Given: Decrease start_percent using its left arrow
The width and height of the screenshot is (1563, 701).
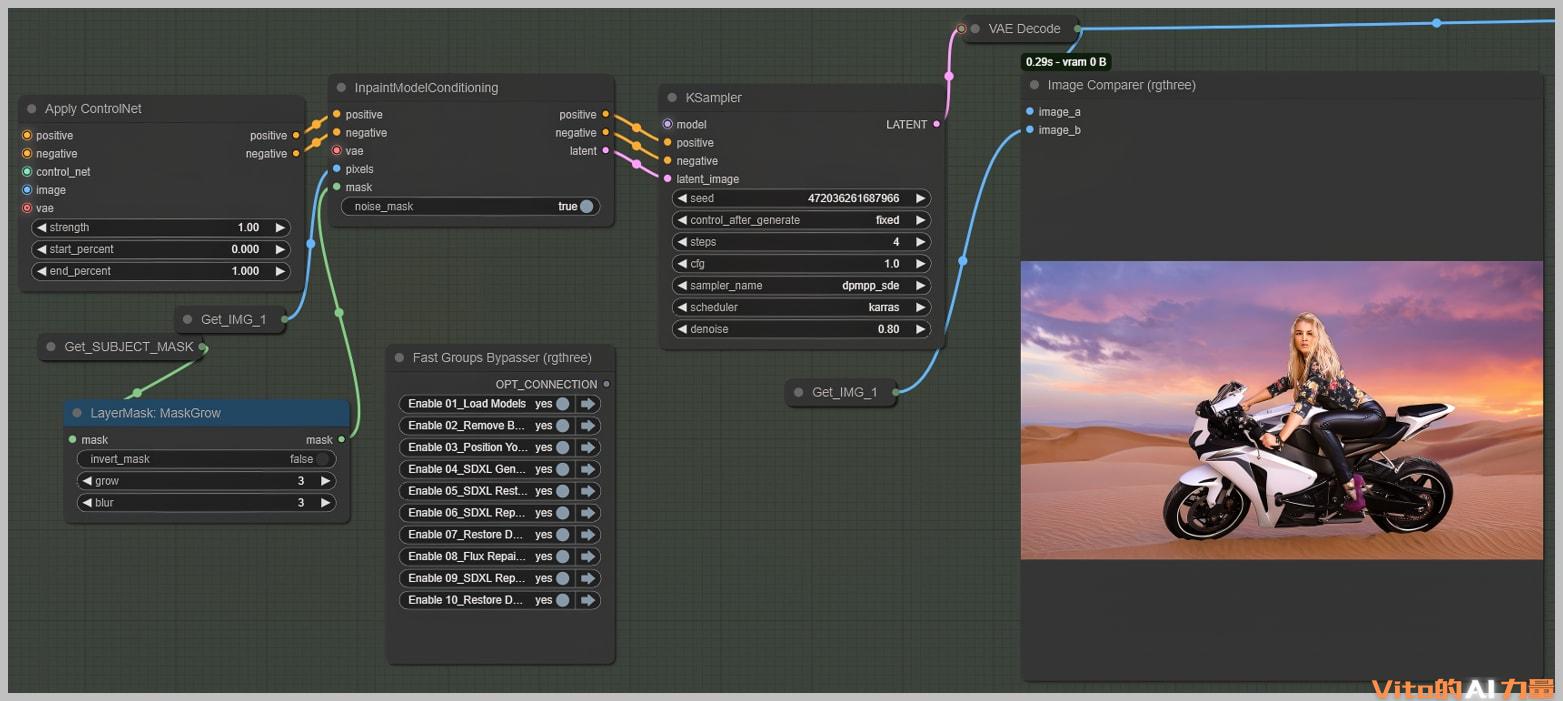Looking at the screenshot, I should click(41, 249).
